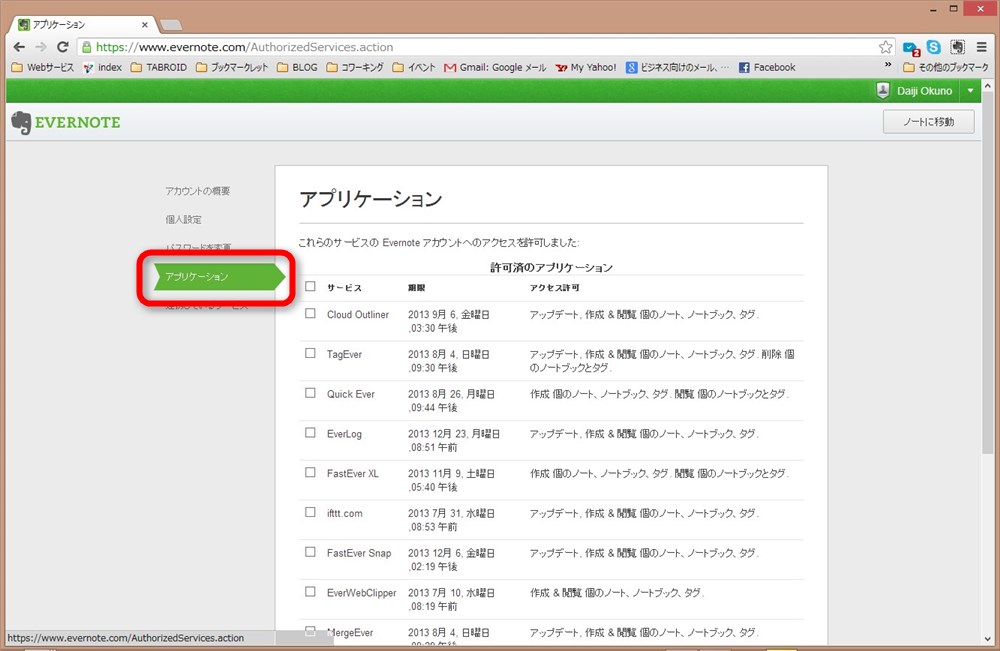
Task: Click the FastEver Snap service name
Action: (x=359, y=553)
